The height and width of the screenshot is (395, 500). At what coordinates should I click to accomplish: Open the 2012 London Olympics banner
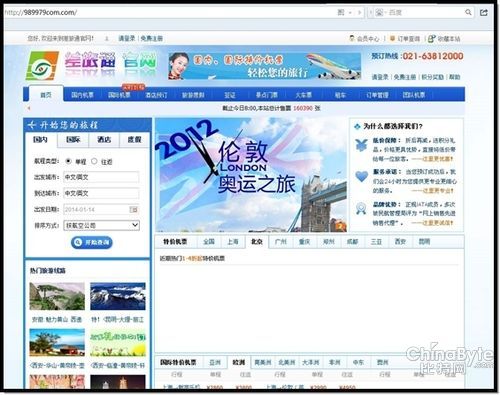pos(251,174)
